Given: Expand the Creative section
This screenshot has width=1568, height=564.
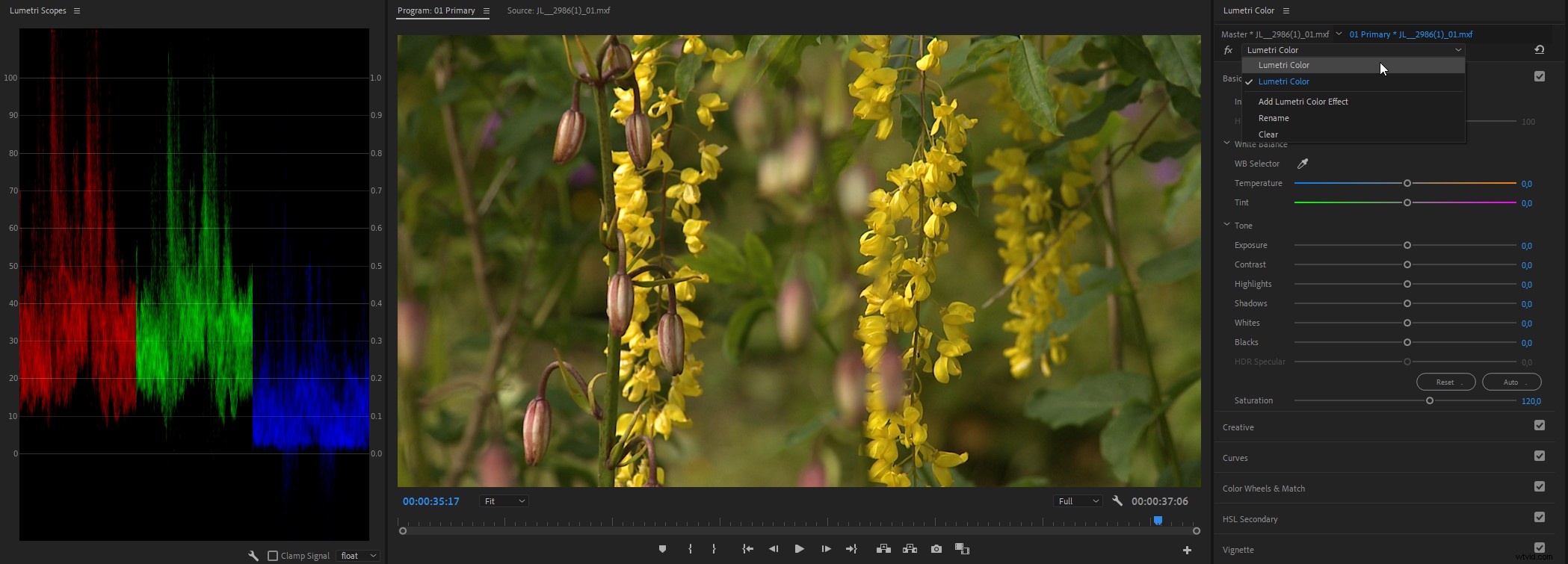Looking at the screenshot, I should point(1238,427).
